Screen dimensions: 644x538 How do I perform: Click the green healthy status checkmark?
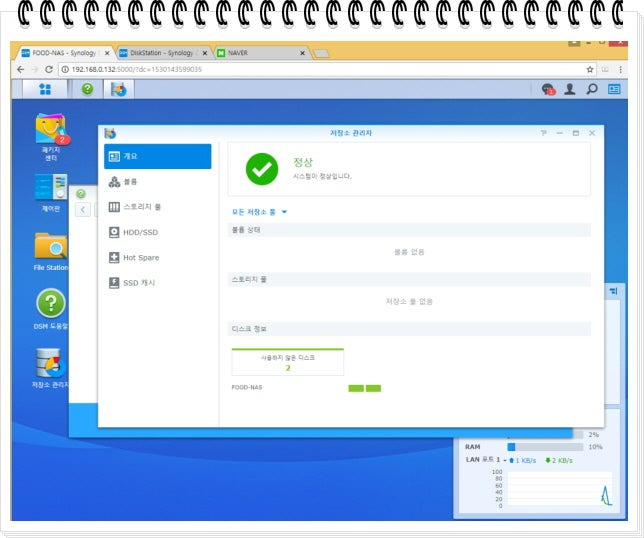(x=262, y=169)
